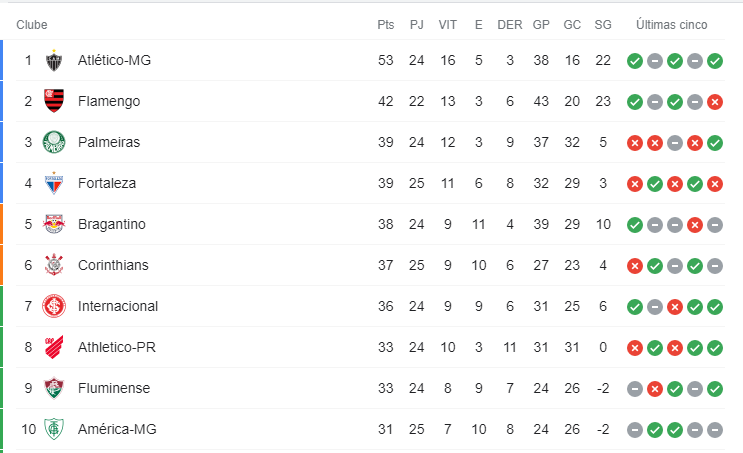This screenshot has height=453, width=743.
Task: Click the Bragantino Red Bull crest
Action: [x=54, y=224]
